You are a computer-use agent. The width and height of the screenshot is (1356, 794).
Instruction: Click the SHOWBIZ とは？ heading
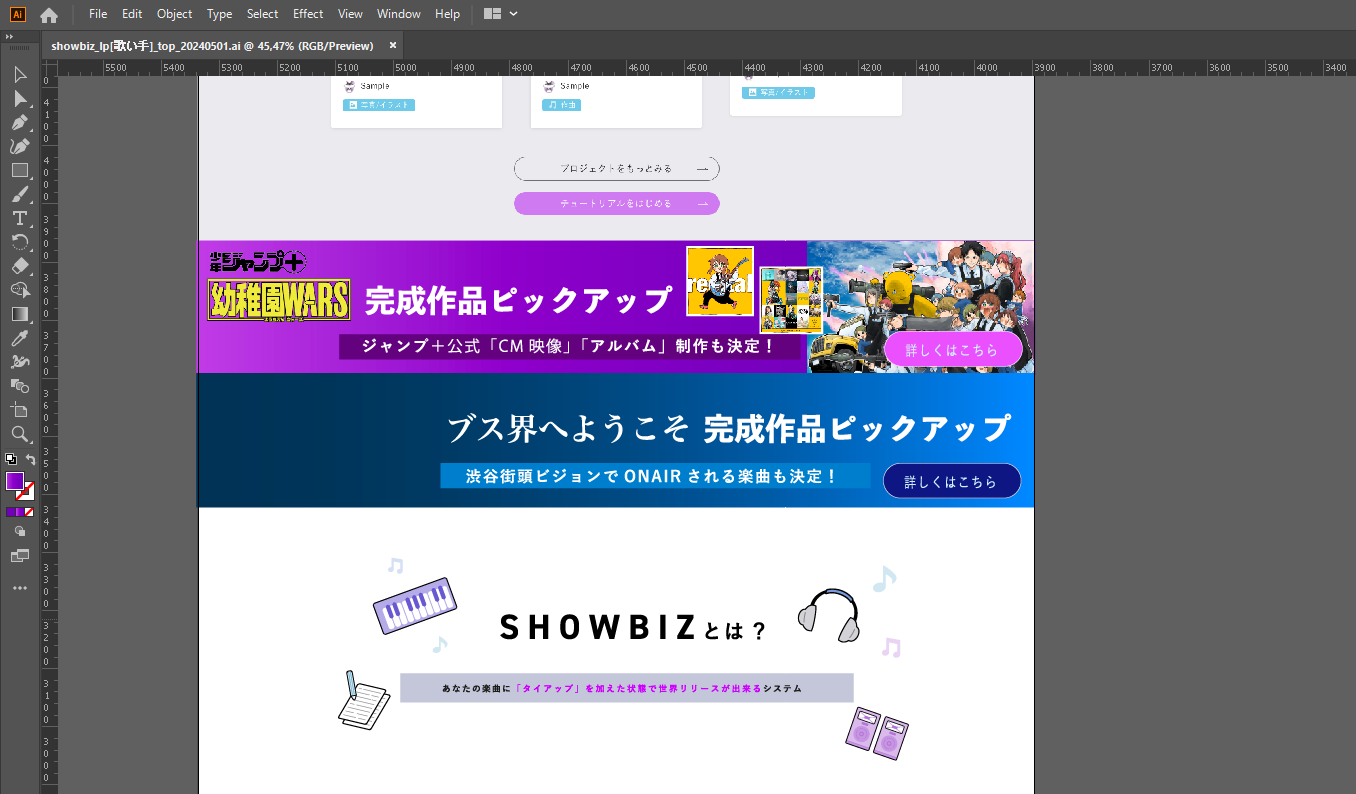633,628
